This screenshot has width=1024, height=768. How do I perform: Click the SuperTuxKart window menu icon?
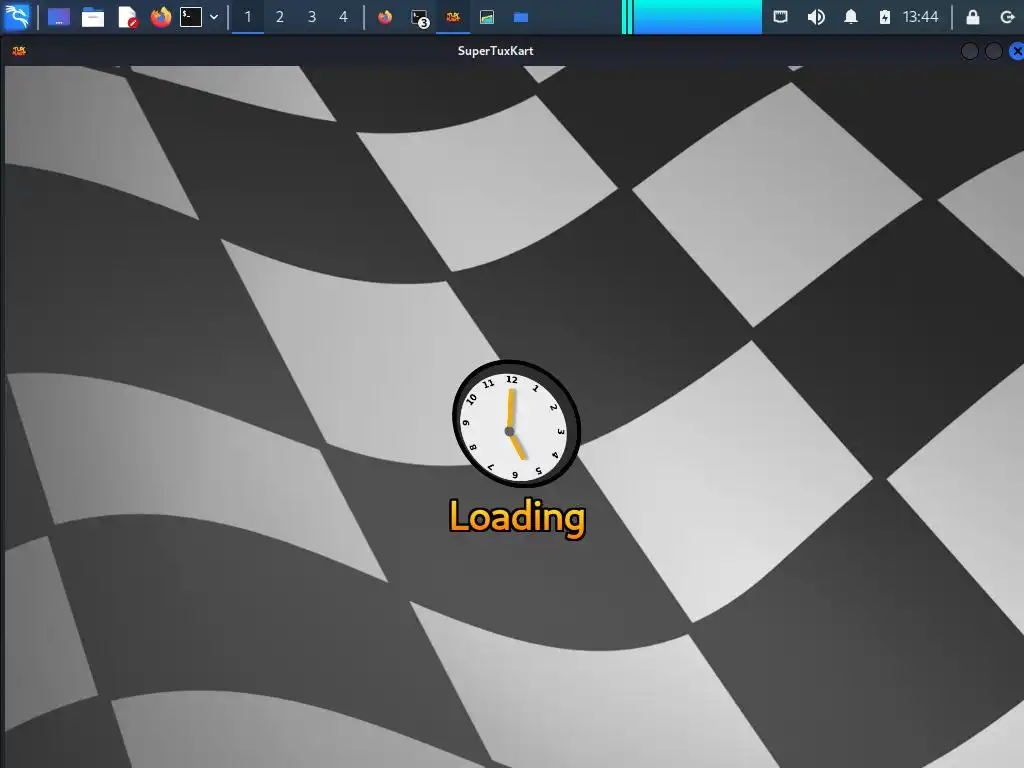tap(19, 51)
